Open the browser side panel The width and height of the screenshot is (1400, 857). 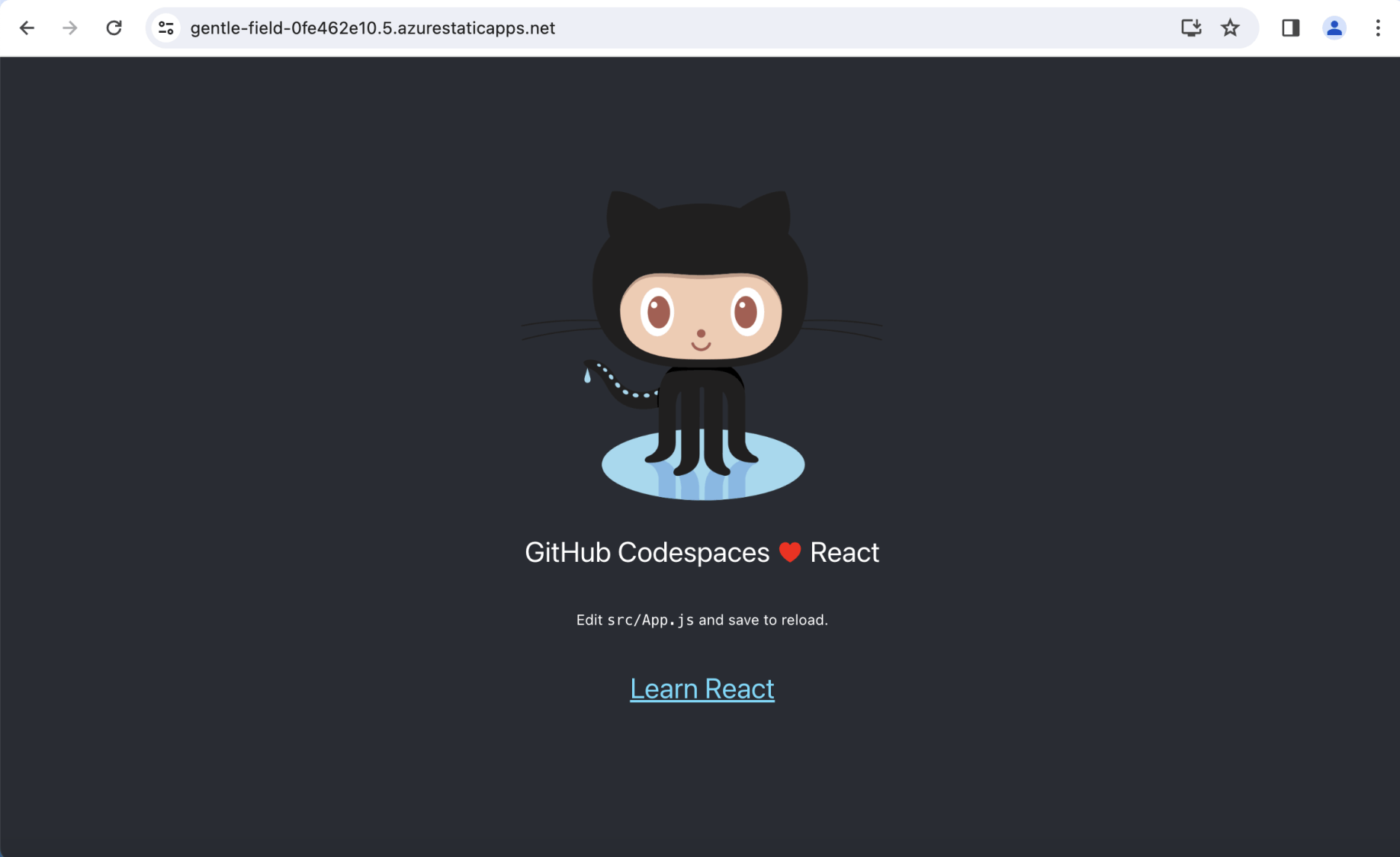click(x=1290, y=28)
